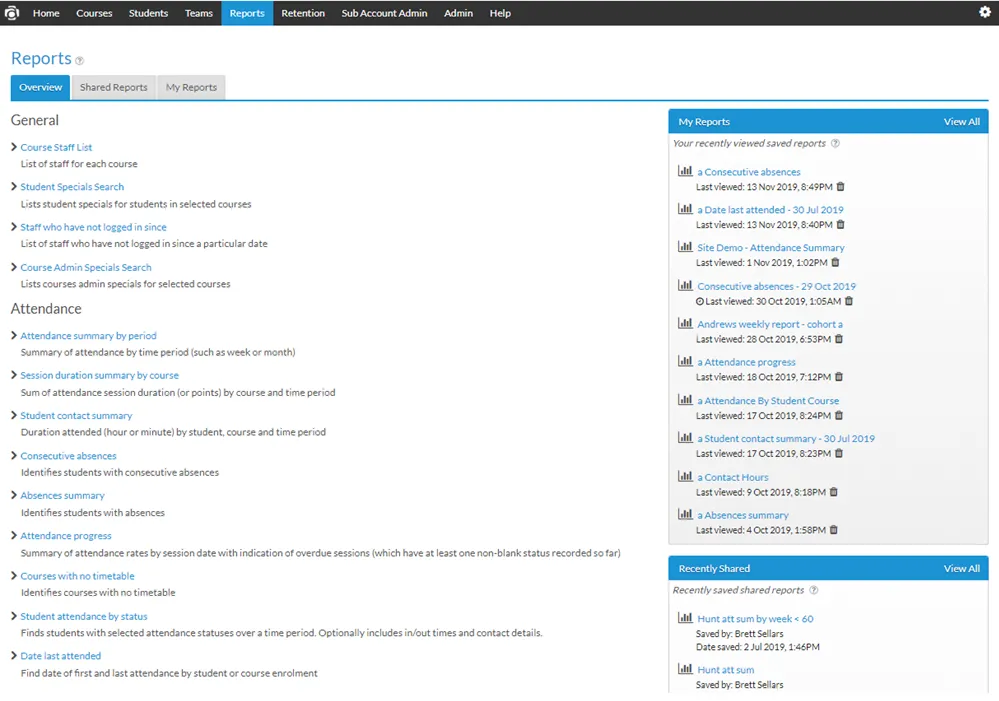Delete the 'a Absences summary' saved report
This screenshot has height=701, width=999.
coord(834,530)
